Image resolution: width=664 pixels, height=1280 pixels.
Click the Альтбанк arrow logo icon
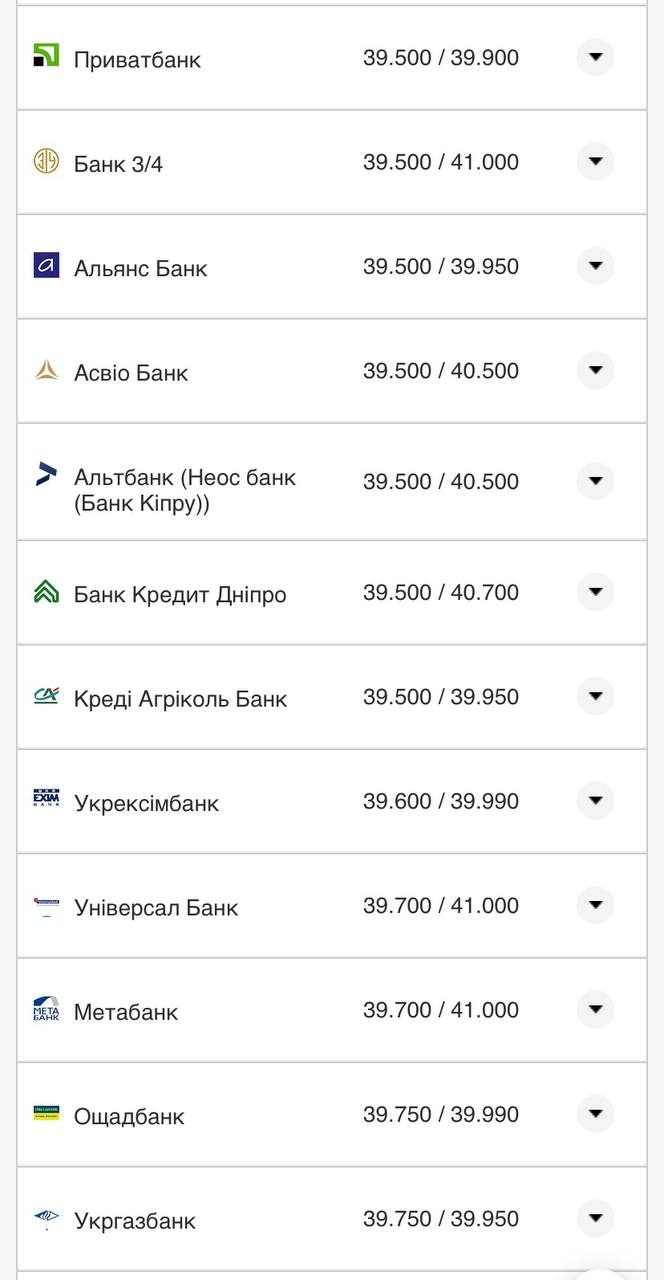point(47,478)
